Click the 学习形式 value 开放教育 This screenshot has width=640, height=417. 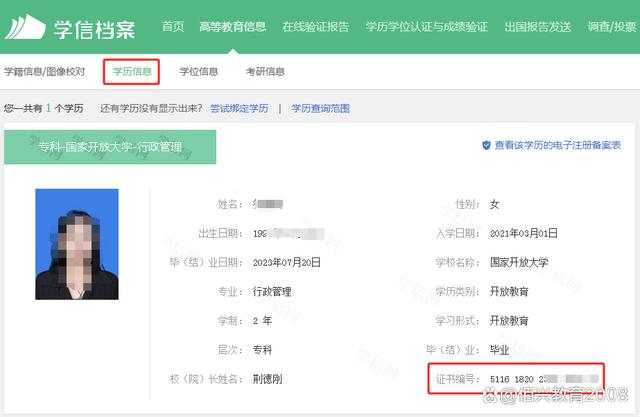point(509,321)
